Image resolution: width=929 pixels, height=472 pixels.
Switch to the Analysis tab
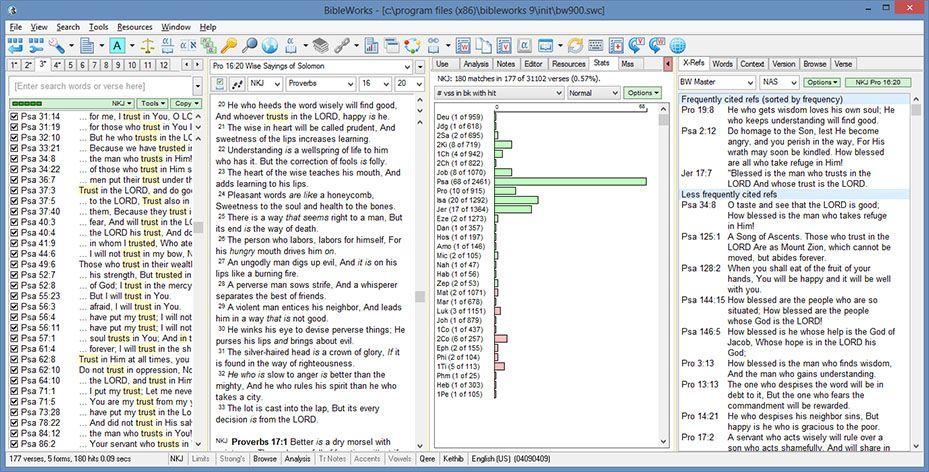475,64
